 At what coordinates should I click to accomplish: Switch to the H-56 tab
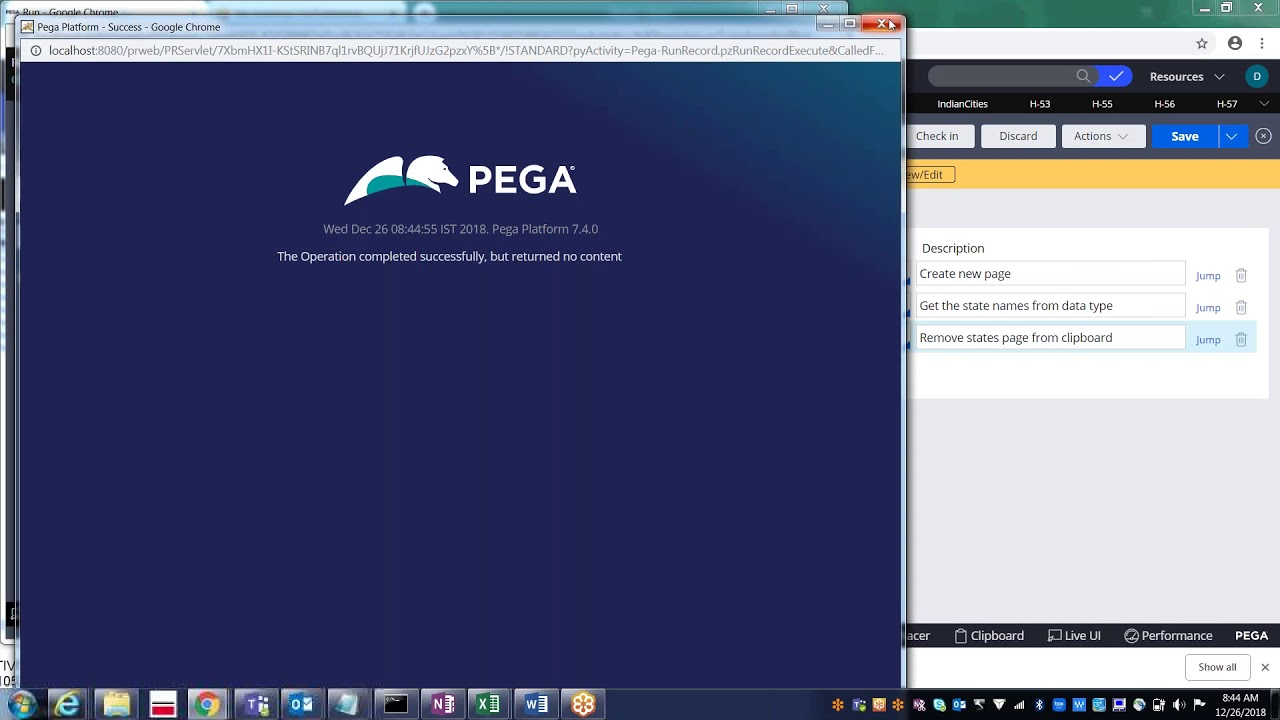click(x=1164, y=104)
